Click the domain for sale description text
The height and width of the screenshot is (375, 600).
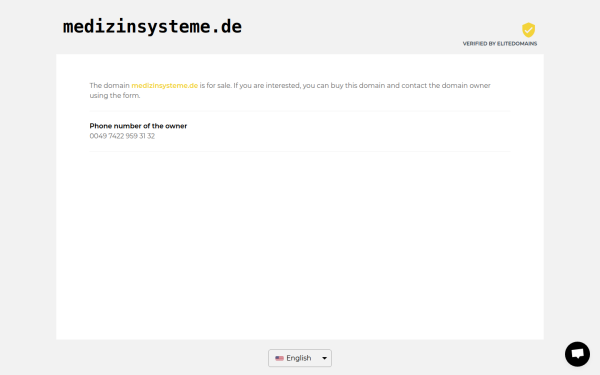pyautogui.click(x=290, y=90)
